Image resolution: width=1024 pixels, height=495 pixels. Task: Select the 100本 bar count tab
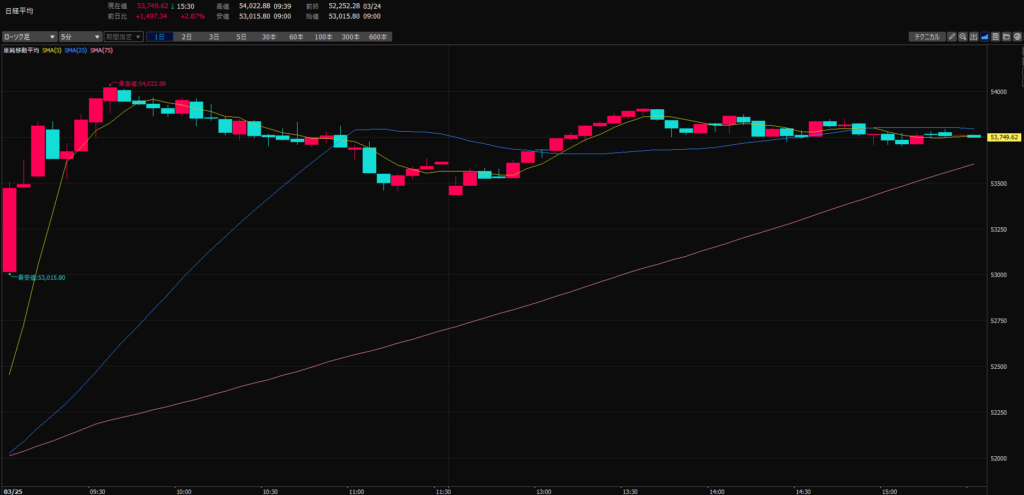(323, 37)
